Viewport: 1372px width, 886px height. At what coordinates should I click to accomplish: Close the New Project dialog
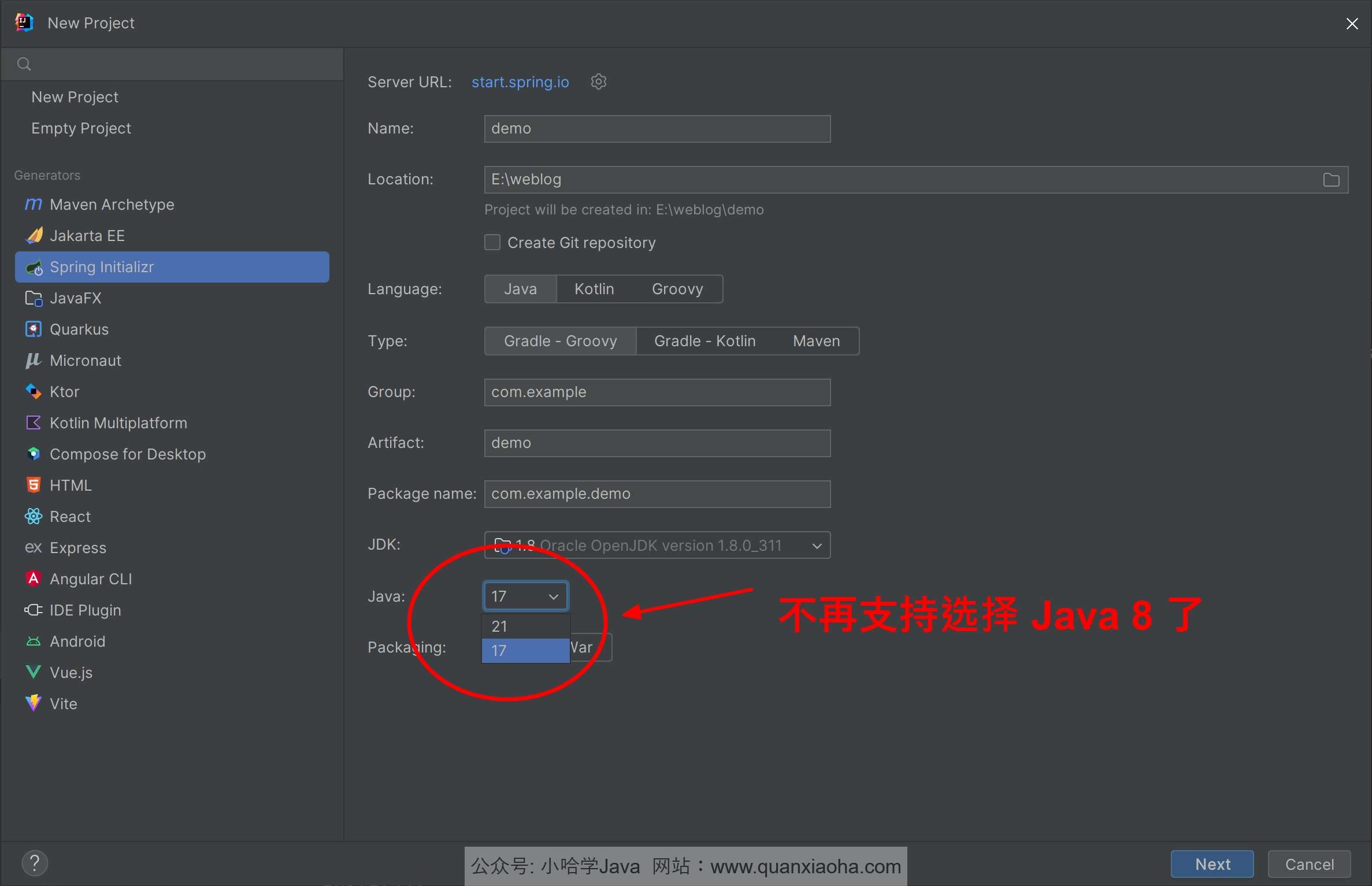coord(1352,24)
